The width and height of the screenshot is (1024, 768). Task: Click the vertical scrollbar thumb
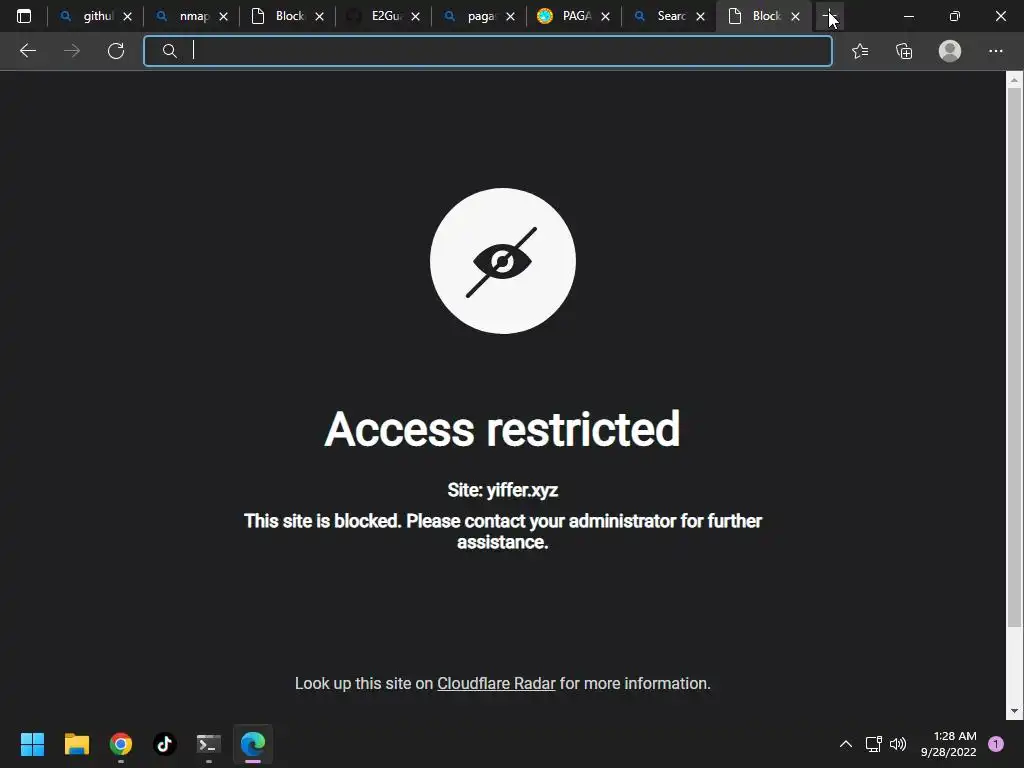[x=1014, y=358]
